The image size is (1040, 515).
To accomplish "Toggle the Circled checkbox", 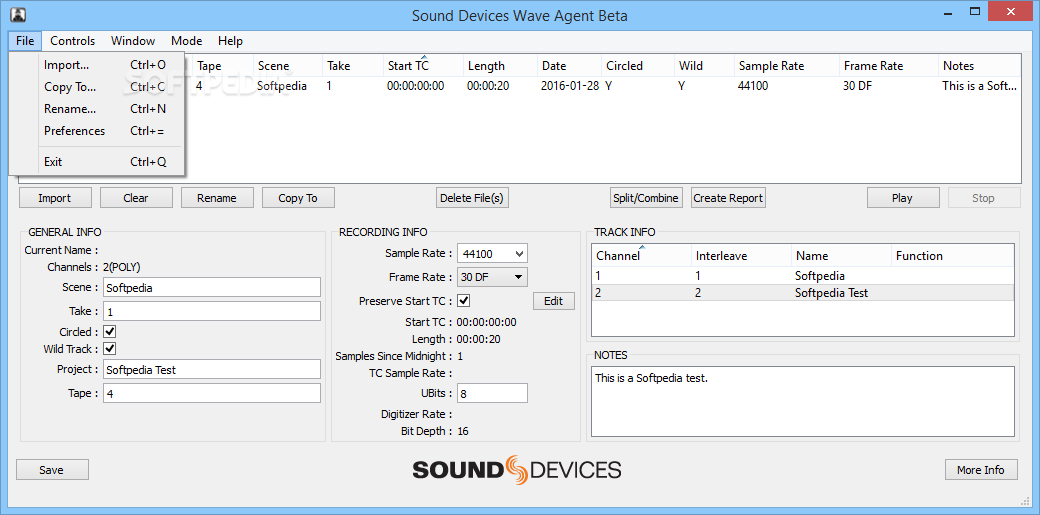I will 110,331.
